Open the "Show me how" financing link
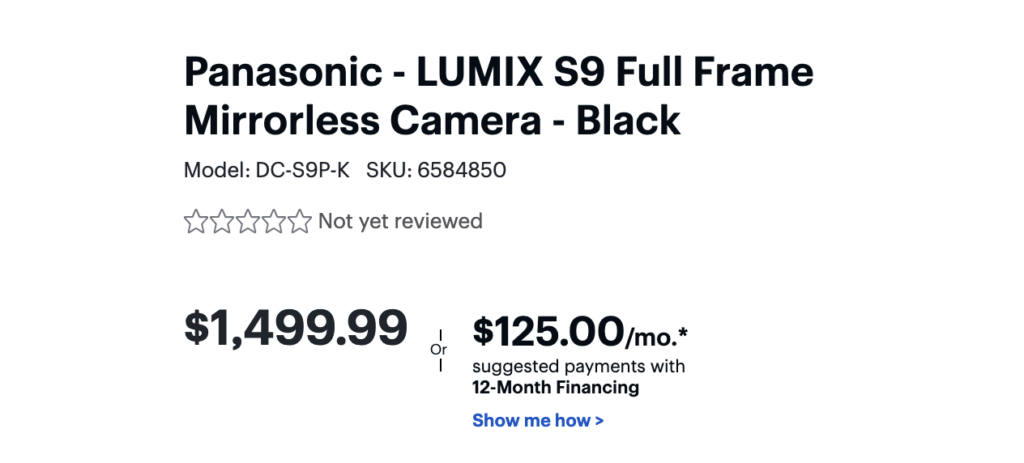 [x=532, y=420]
